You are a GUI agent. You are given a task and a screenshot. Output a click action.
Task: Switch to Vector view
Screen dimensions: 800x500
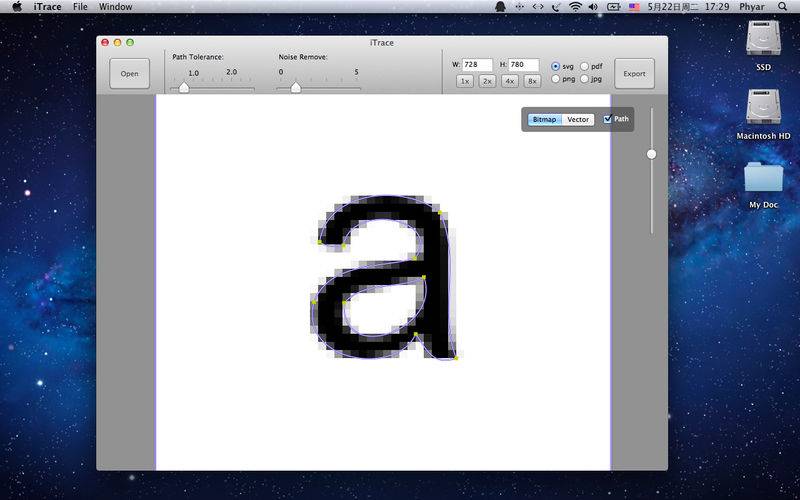coord(578,119)
